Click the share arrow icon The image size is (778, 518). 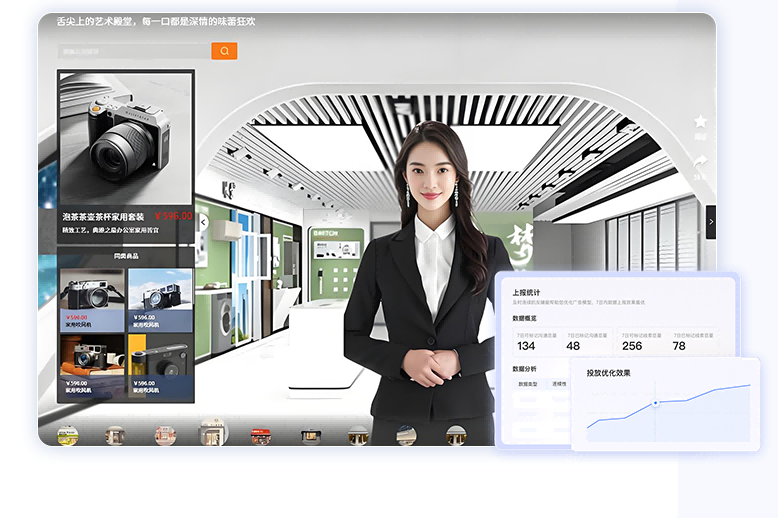pos(700,161)
